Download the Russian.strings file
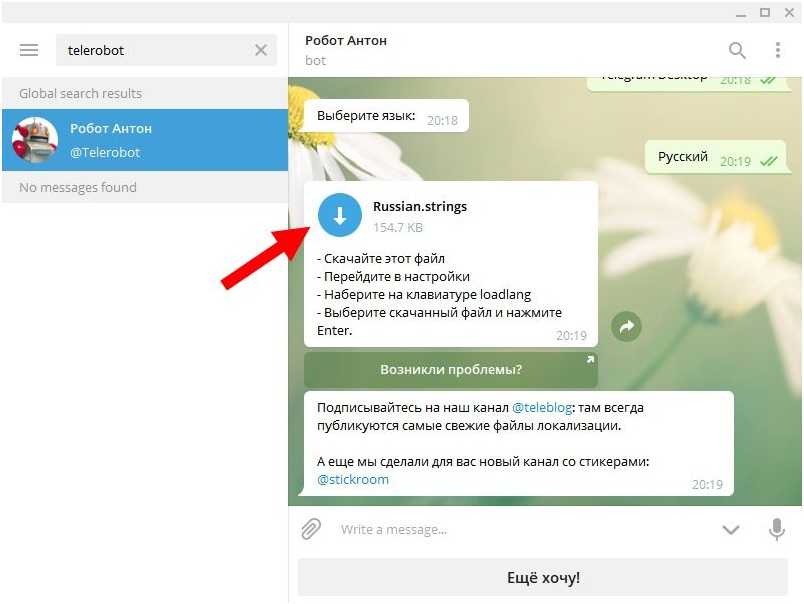This screenshot has width=804, height=604. click(339, 215)
